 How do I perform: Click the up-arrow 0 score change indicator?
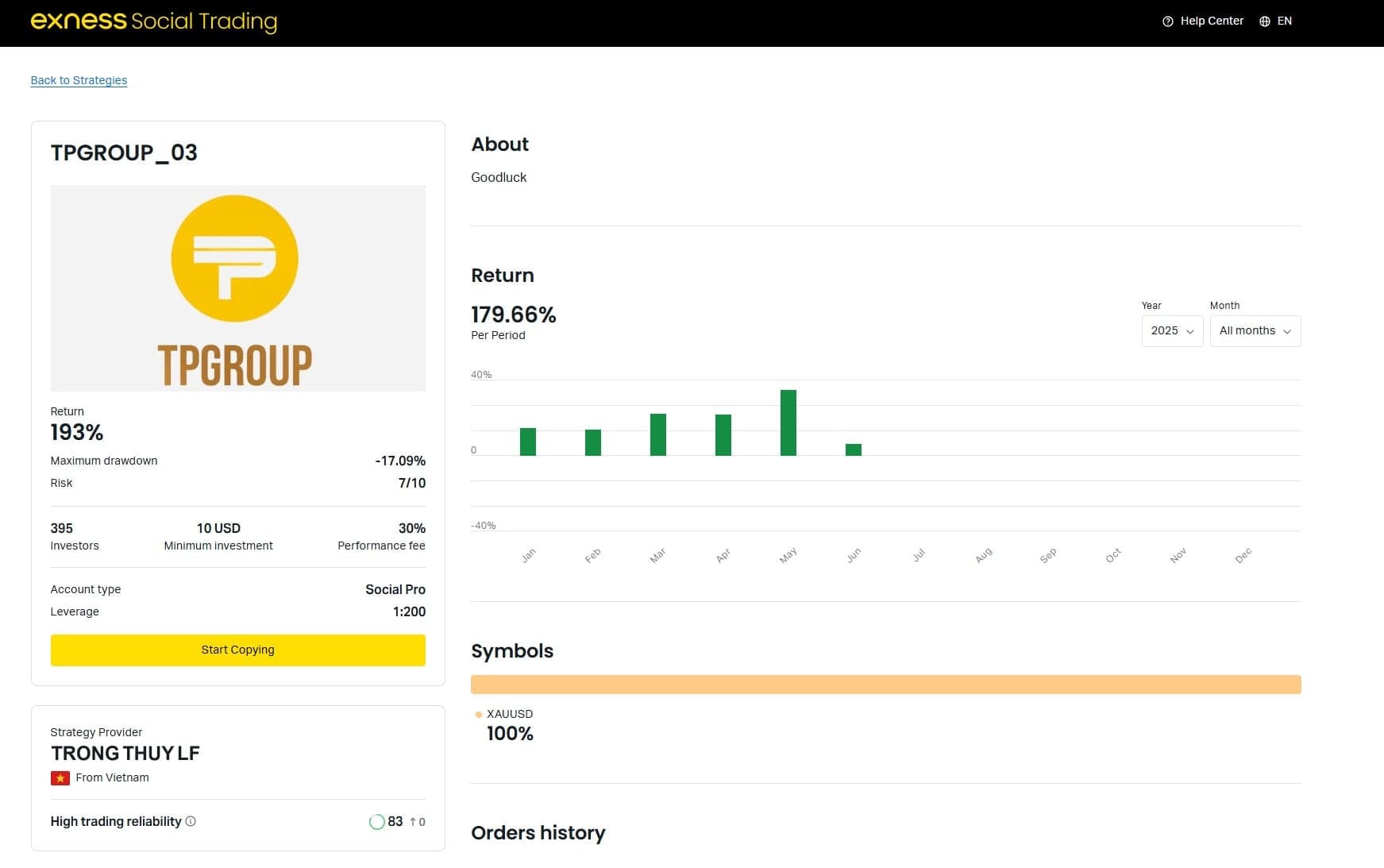click(x=418, y=822)
